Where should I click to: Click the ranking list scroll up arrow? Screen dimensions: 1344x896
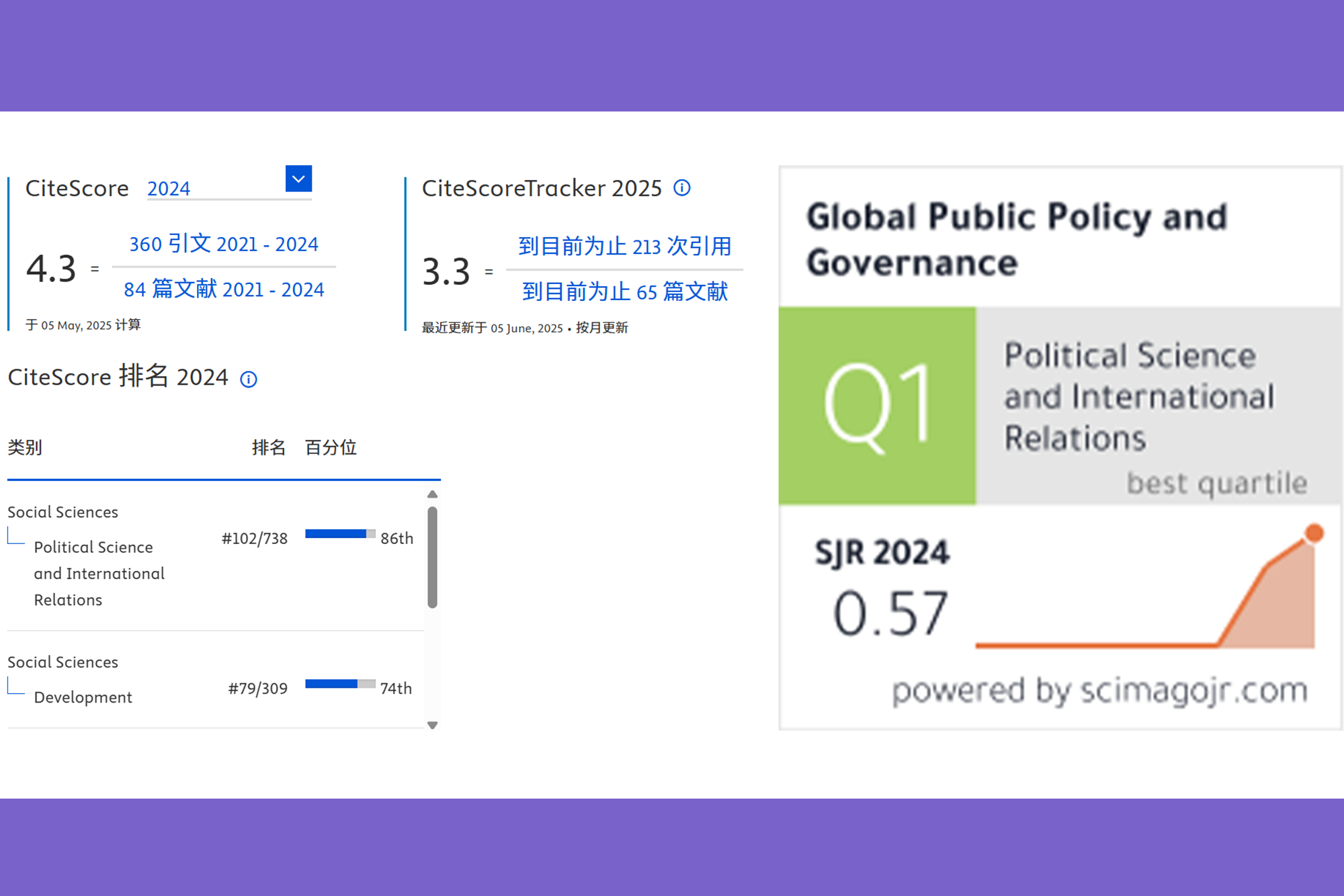[433, 494]
